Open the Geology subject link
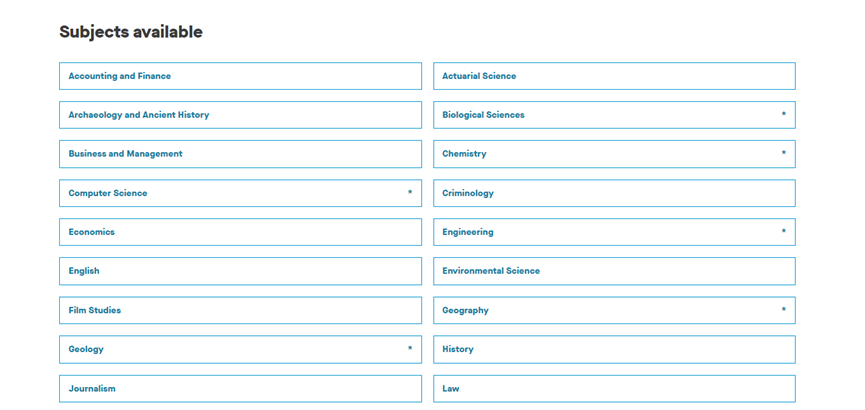Viewport: 865px width, 410px height. (240, 349)
